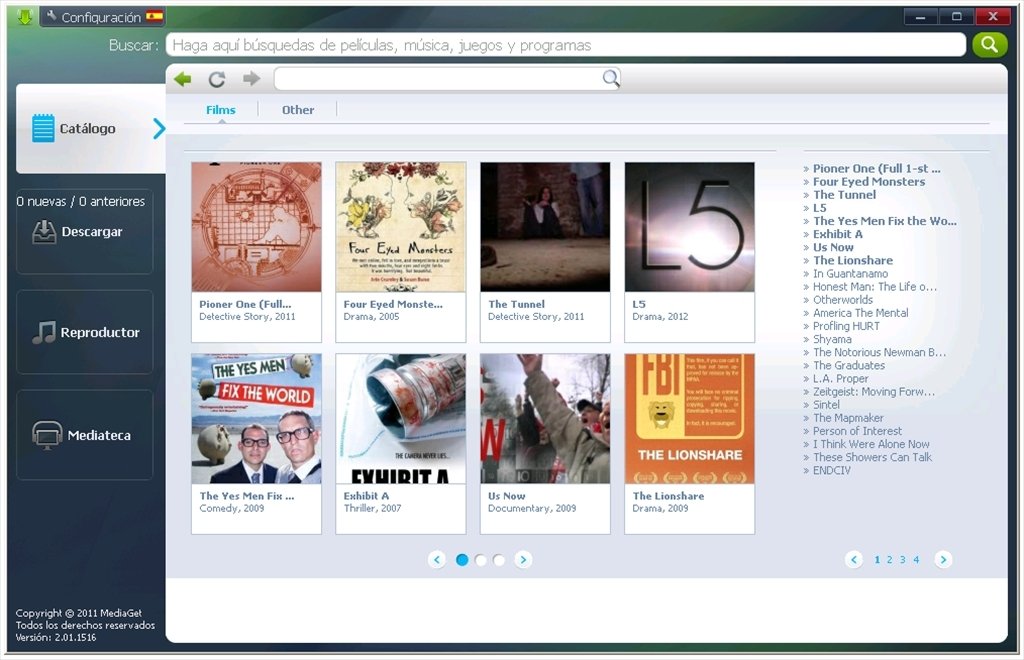This screenshot has width=1024, height=660.
Task: Open "Honest Man: The Life o..." link
Action: pyautogui.click(x=874, y=287)
